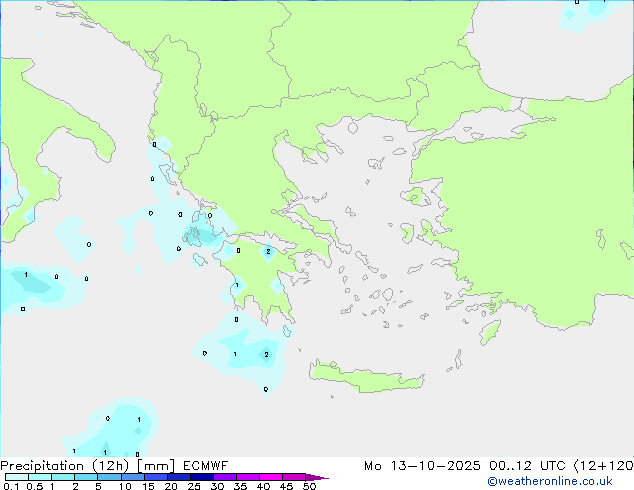Screen dimensions: 634x490
Task: Click the 'ECMWF' model name label
Action: (x=205, y=466)
